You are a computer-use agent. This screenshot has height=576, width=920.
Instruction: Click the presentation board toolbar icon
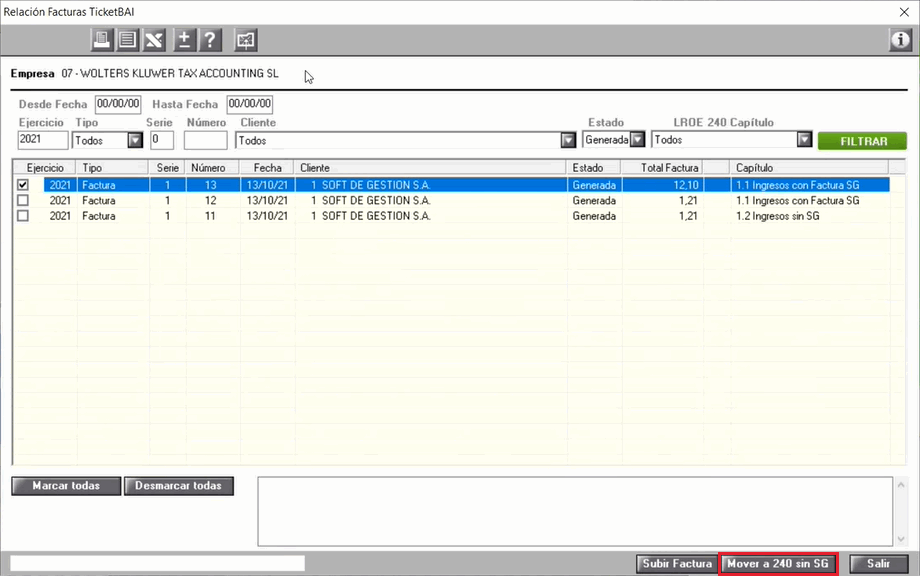(x=245, y=40)
